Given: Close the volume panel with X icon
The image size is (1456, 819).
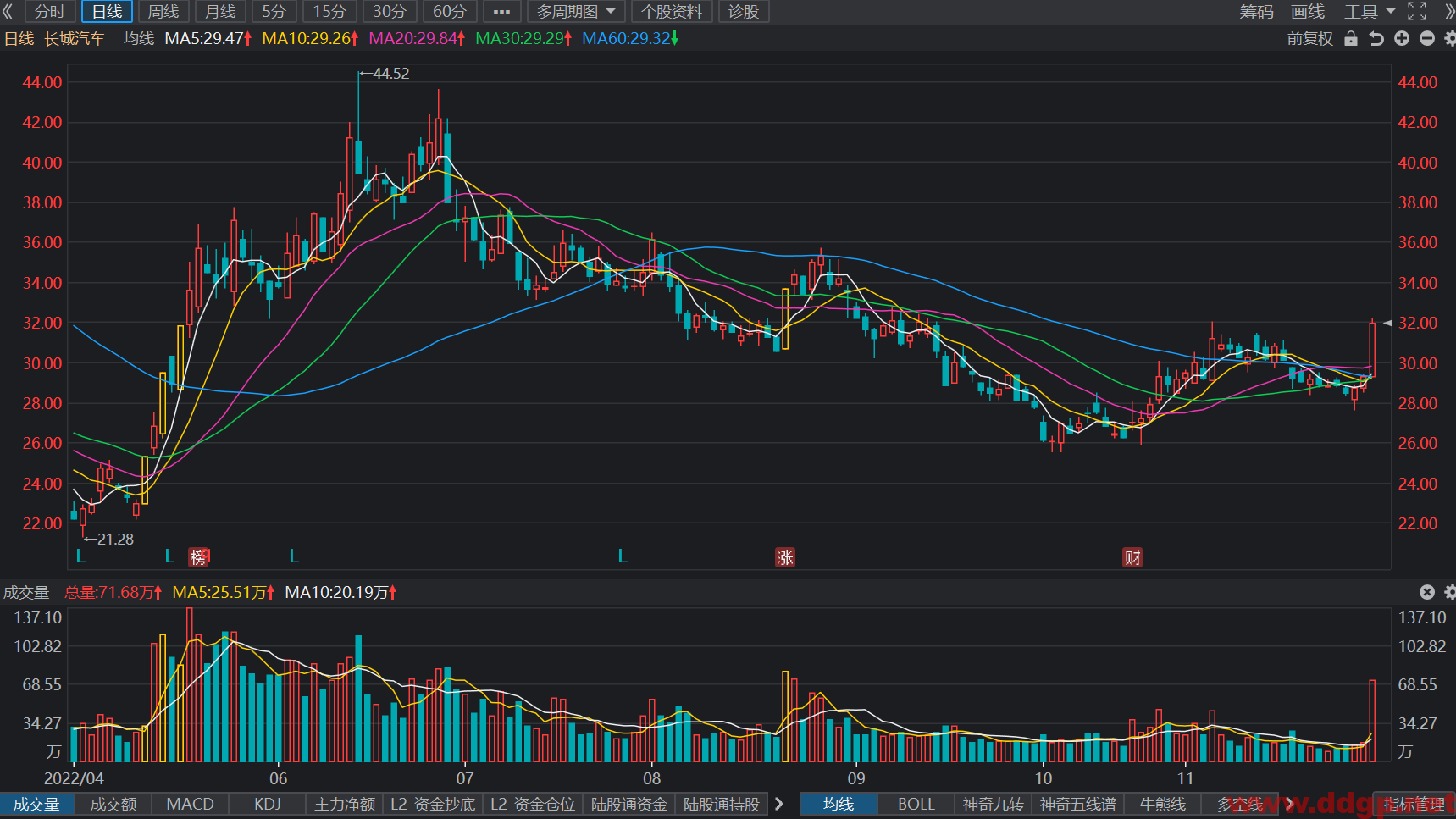Looking at the screenshot, I should pos(1427,592).
